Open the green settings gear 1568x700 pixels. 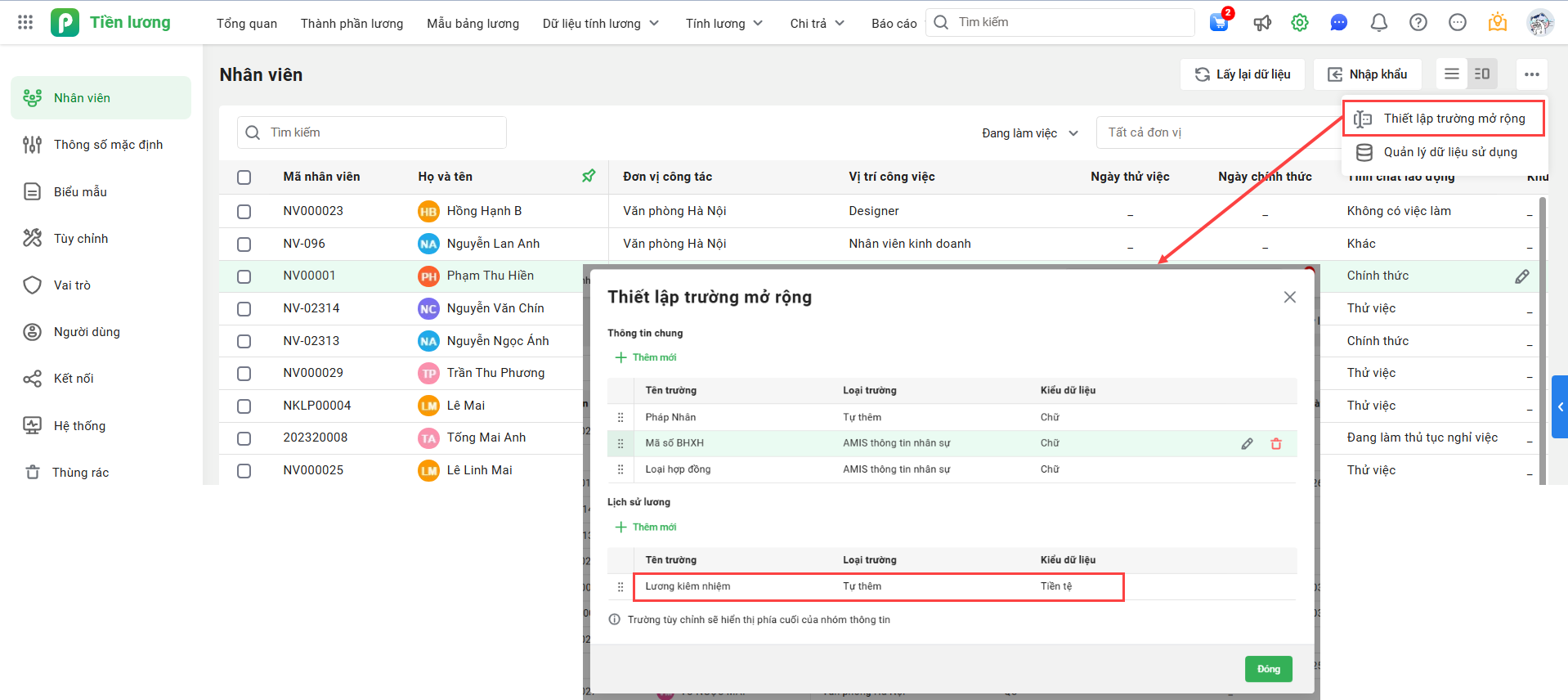[1300, 22]
